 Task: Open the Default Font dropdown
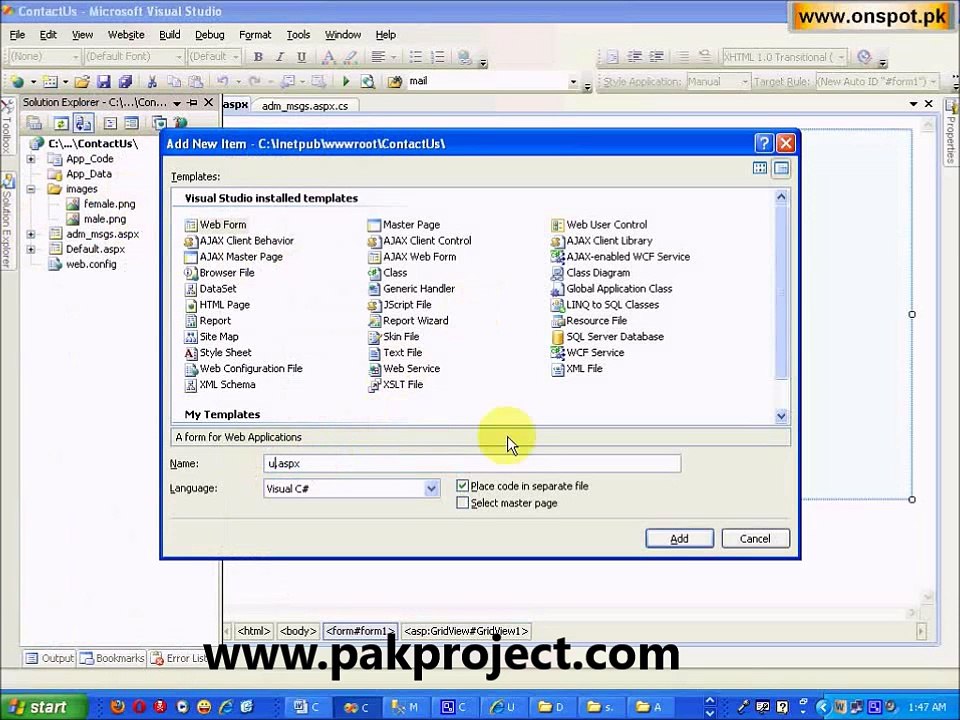pyautogui.click(x=179, y=57)
